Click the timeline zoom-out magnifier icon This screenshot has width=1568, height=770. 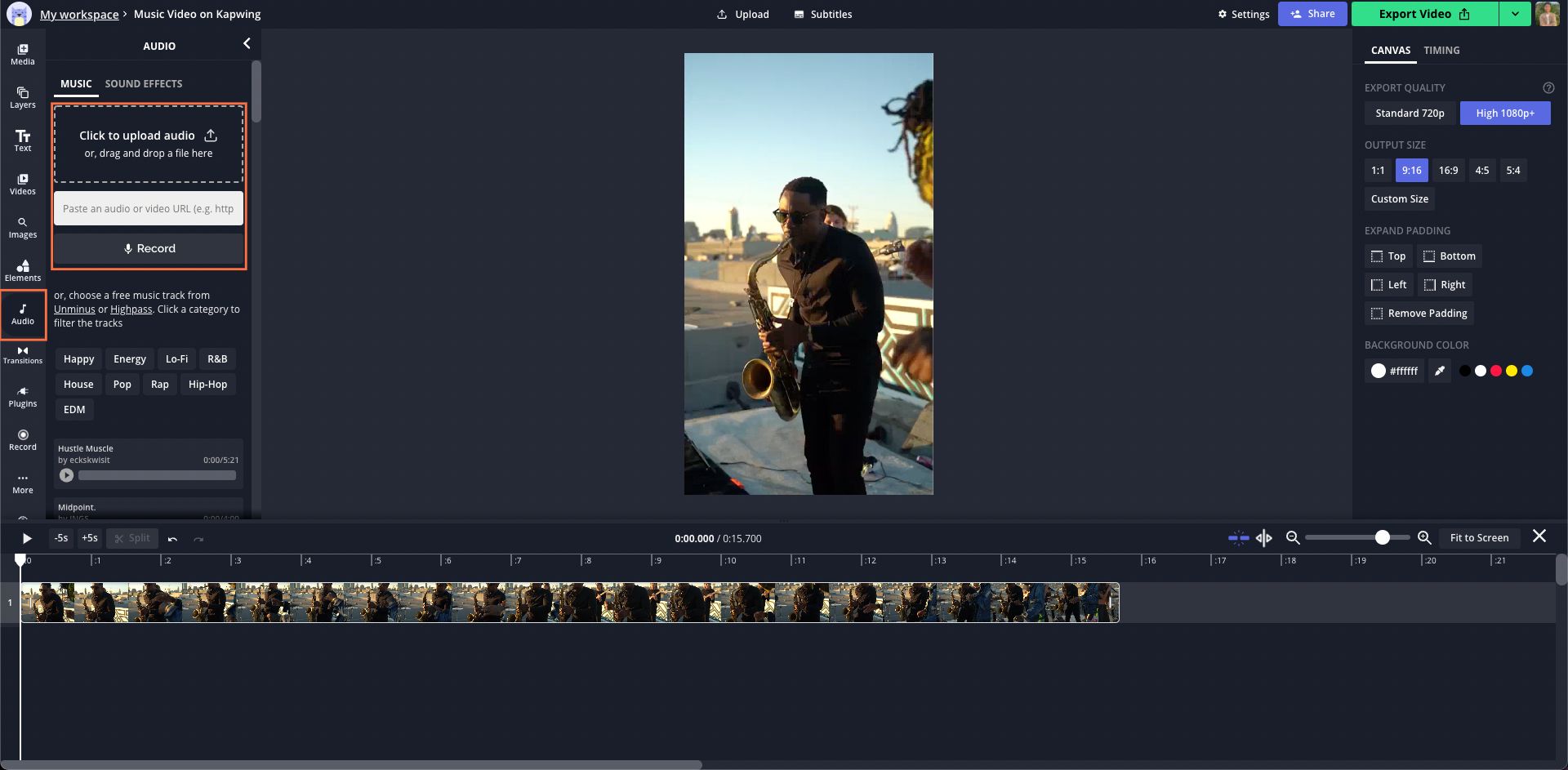[1293, 537]
